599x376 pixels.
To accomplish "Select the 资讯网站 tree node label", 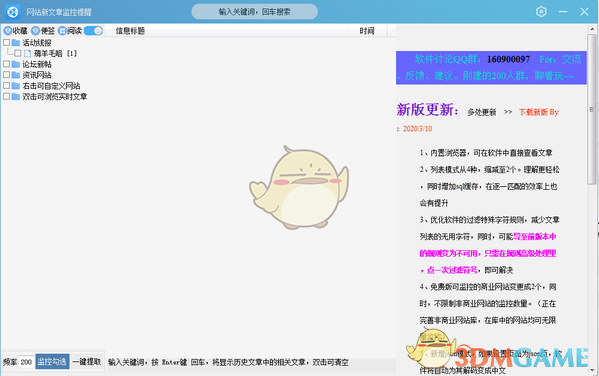I will tap(37, 75).
